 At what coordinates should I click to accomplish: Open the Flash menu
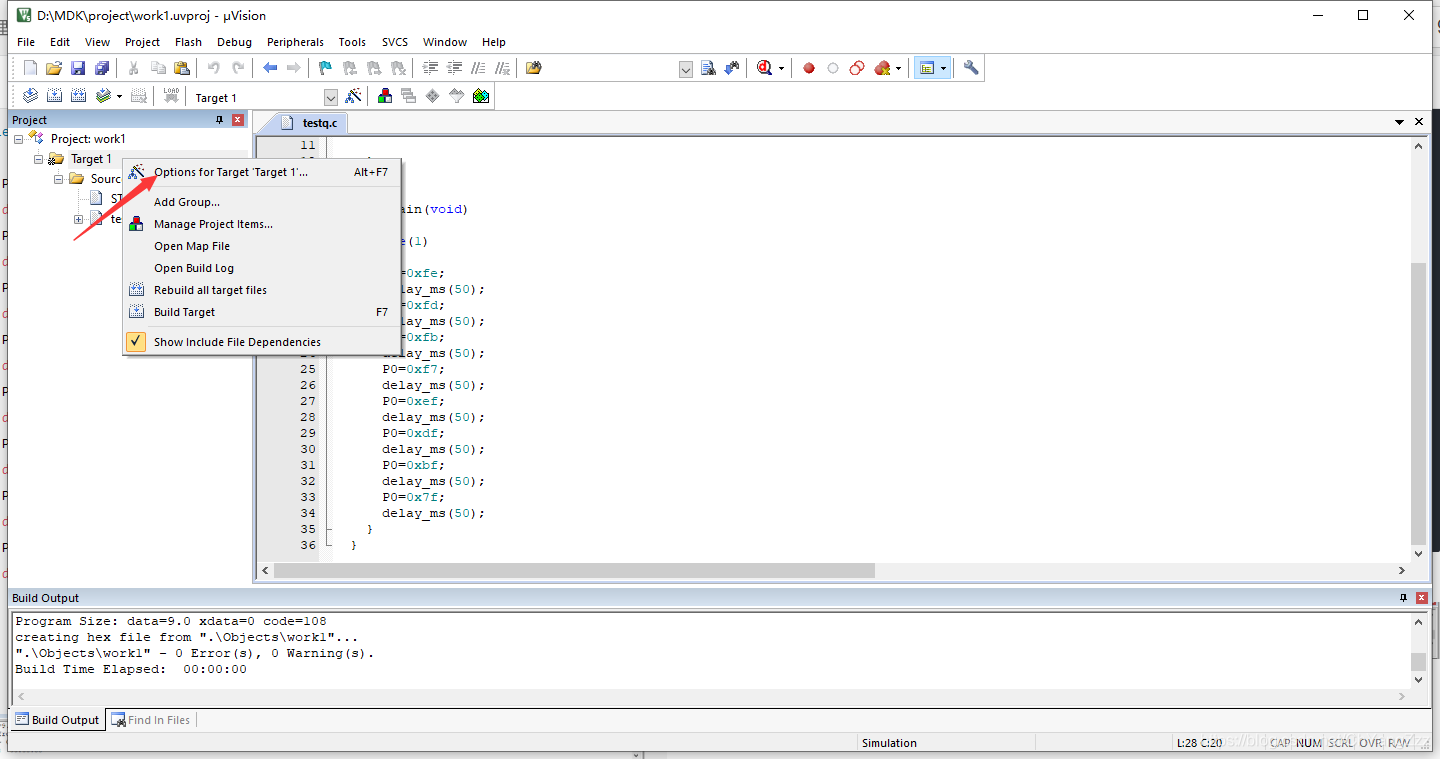click(x=188, y=42)
